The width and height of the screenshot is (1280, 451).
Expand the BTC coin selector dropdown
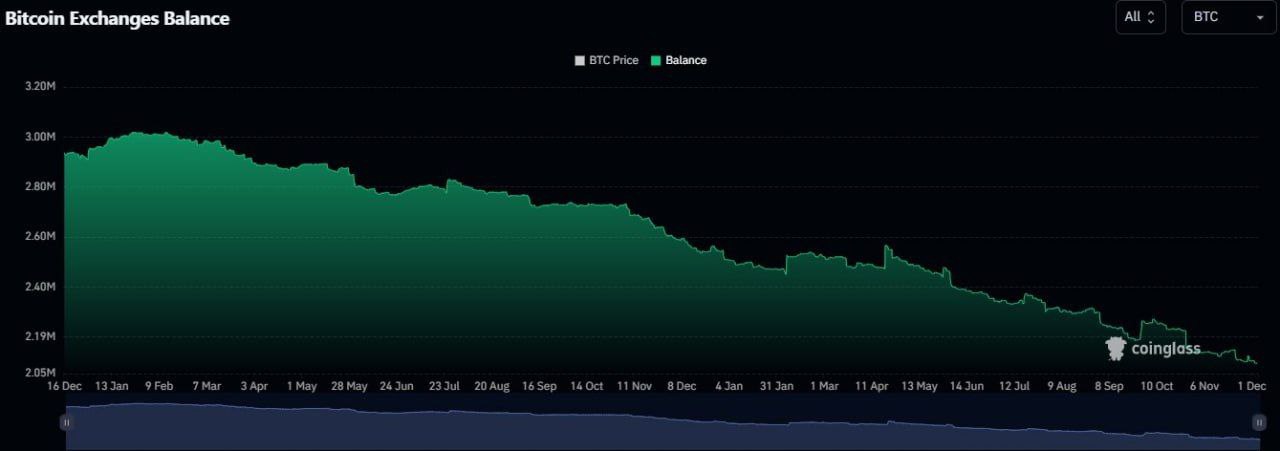point(1229,17)
